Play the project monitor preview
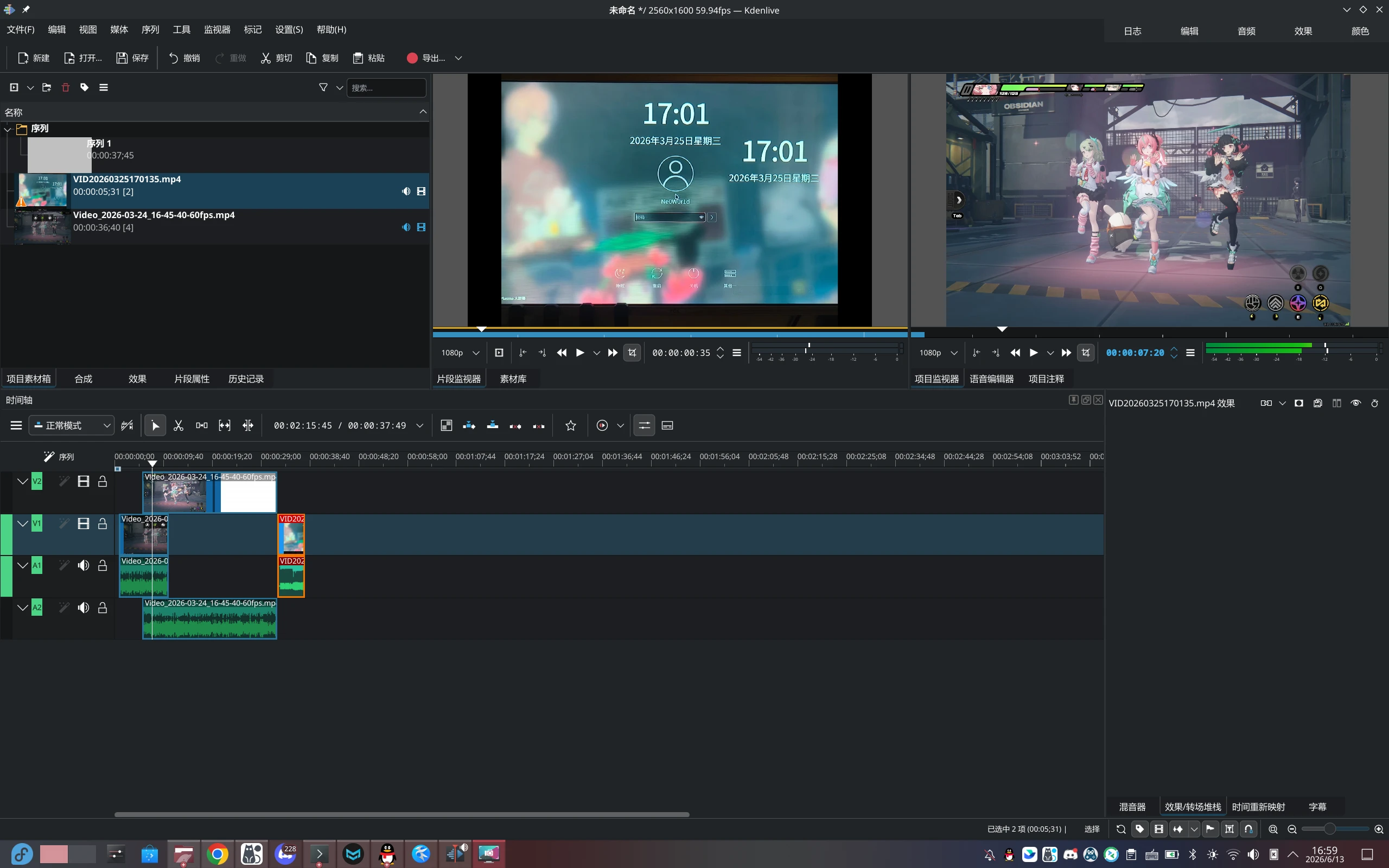Viewport: 1389px width, 868px height. point(1033,353)
